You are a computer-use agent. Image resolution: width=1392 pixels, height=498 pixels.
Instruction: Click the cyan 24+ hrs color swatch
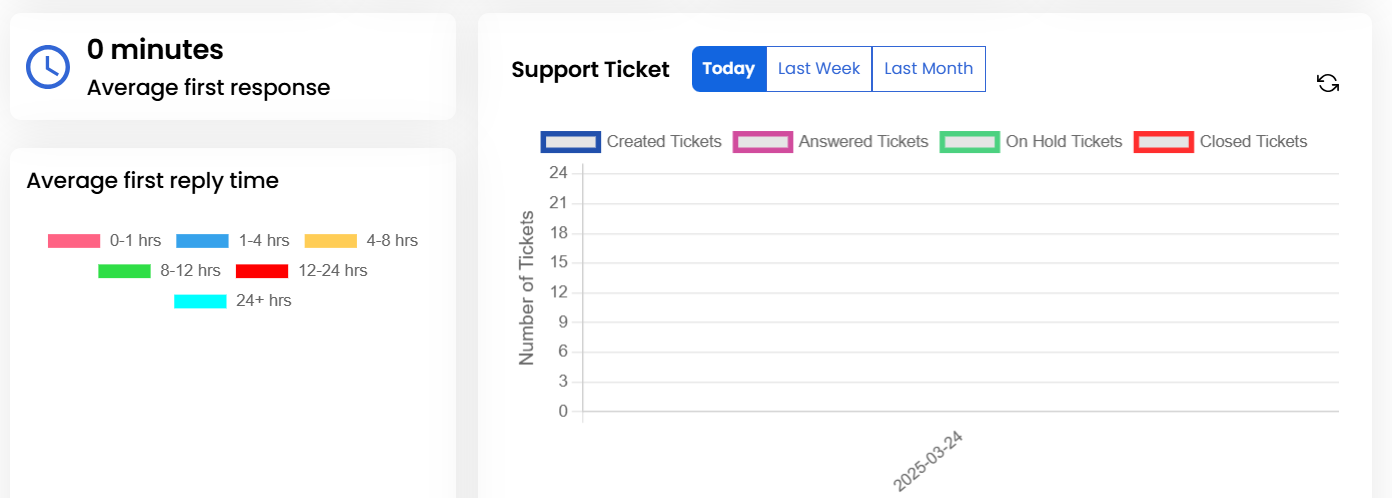pos(200,301)
